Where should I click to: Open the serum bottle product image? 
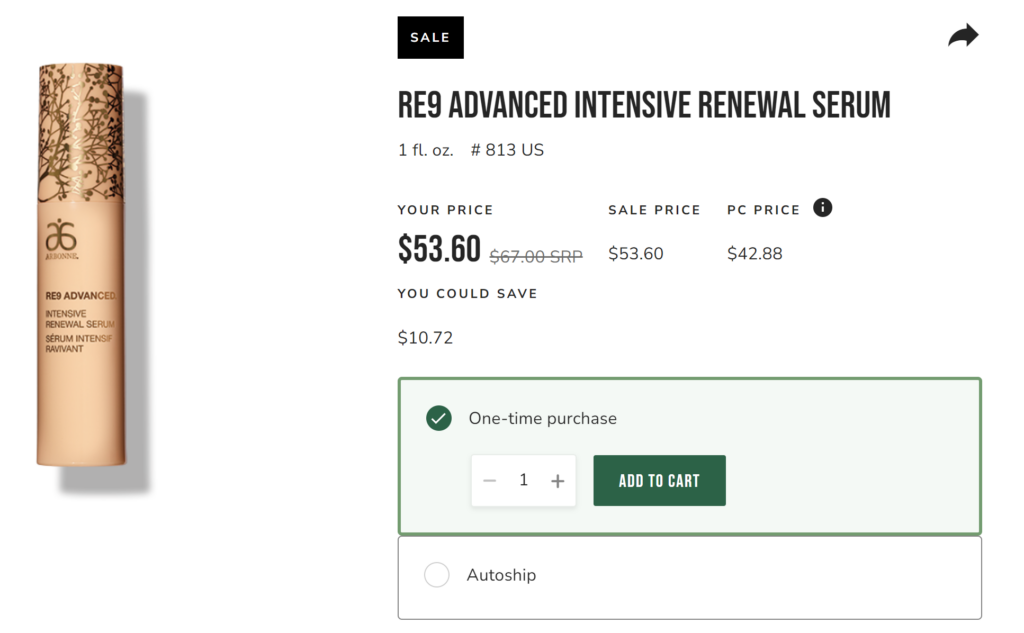click(81, 265)
